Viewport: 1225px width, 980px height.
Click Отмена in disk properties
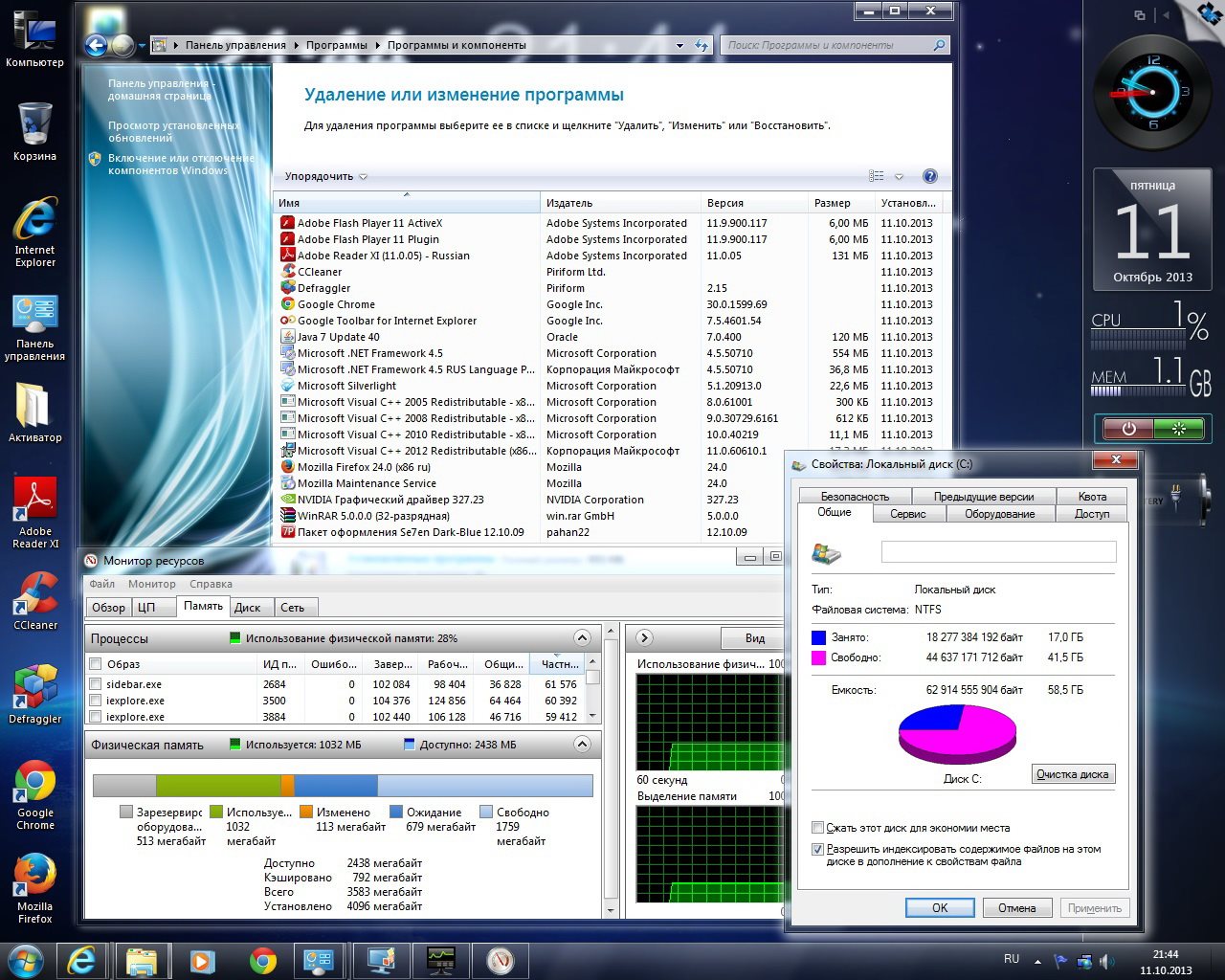pyautogui.click(x=1017, y=908)
